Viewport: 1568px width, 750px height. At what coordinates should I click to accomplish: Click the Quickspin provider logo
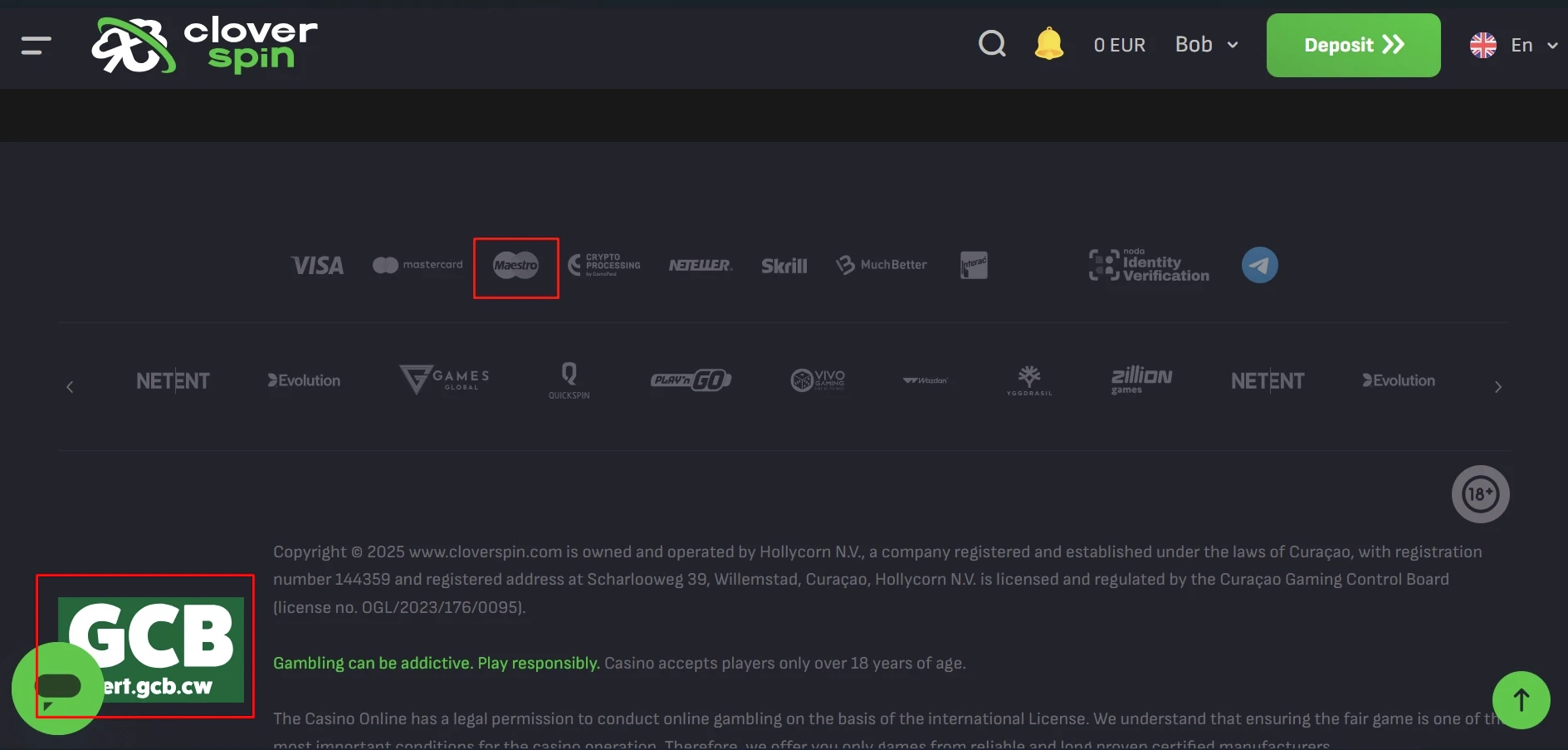(569, 381)
